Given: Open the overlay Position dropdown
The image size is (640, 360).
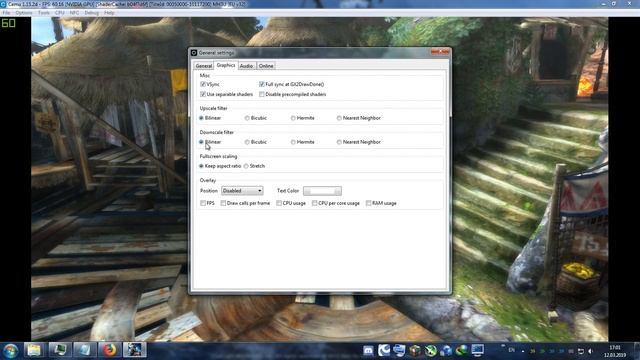Looking at the screenshot, I should coord(242,191).
